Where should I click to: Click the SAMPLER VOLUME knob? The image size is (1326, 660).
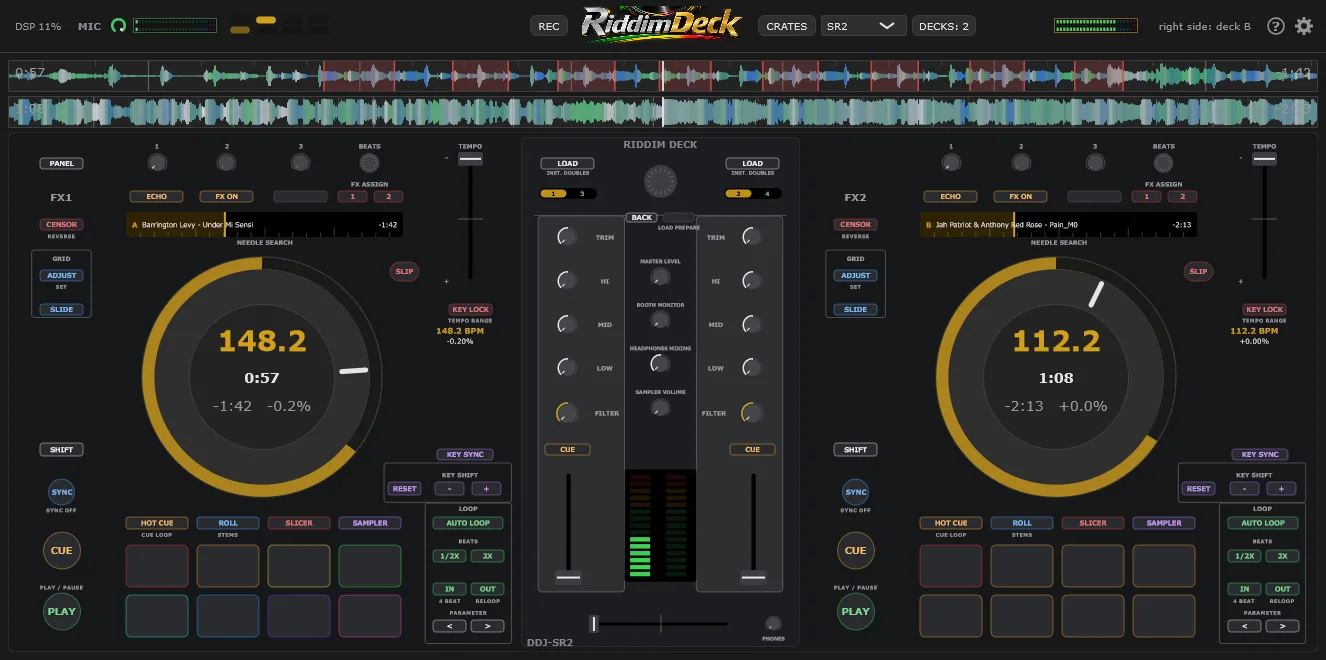(x=660, y=407)
